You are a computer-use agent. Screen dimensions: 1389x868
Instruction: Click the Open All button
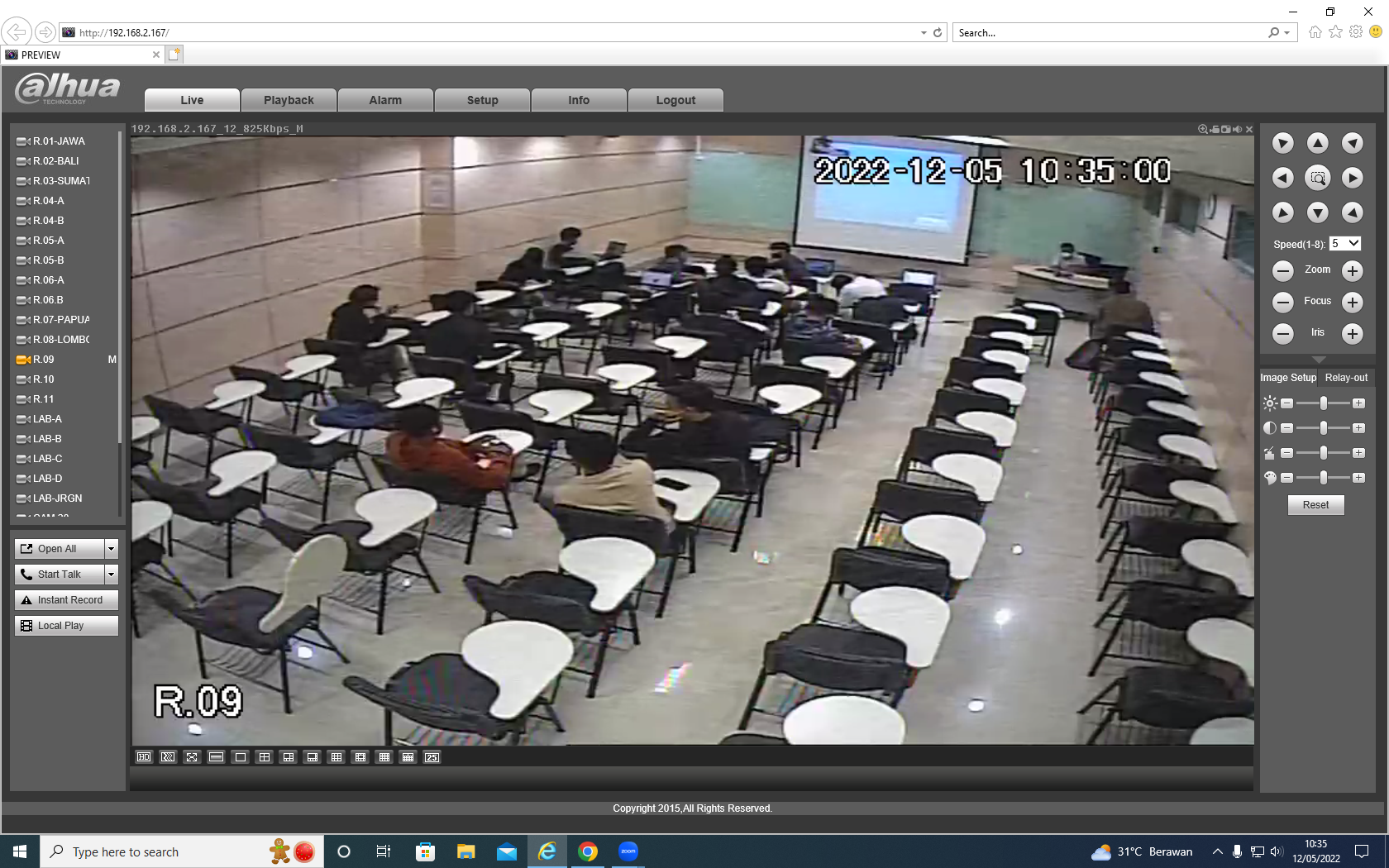coord(60,549)
